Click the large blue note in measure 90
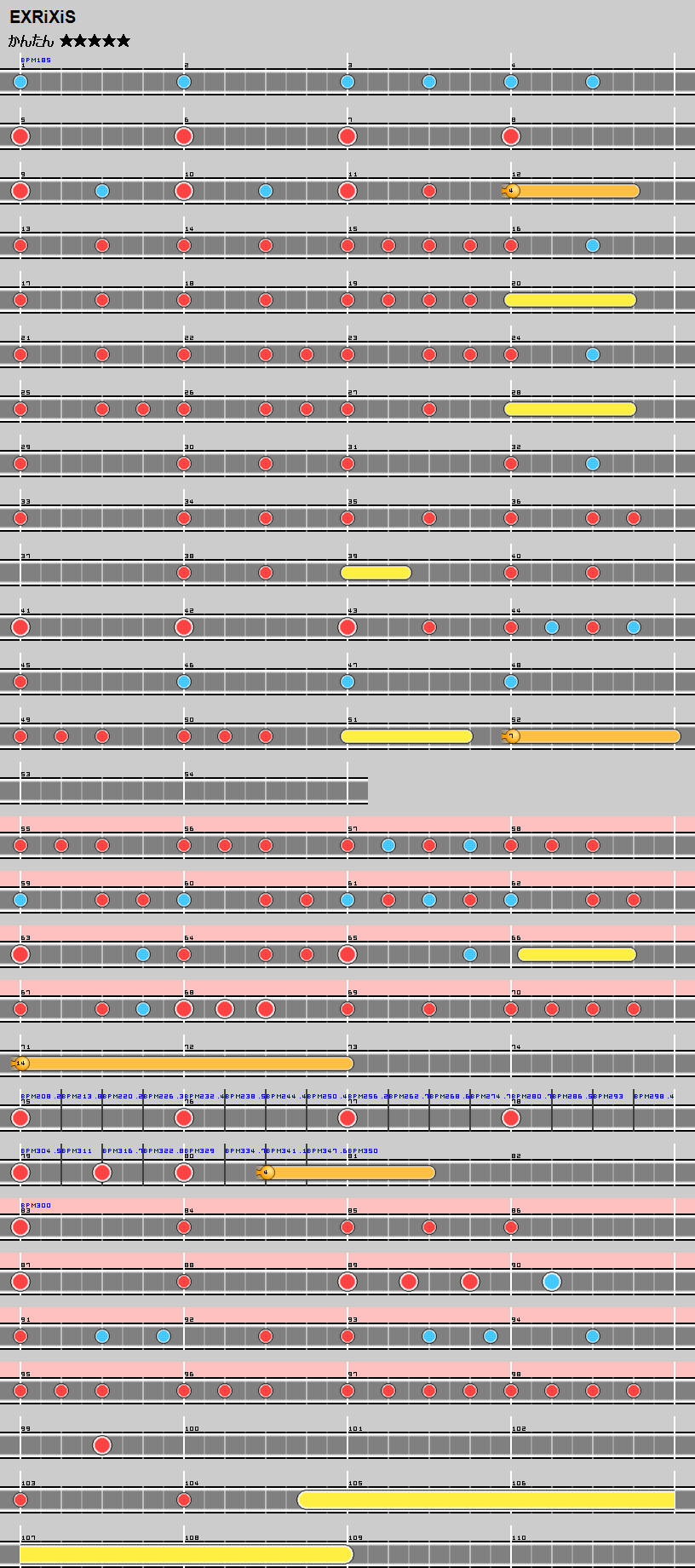This screenshot has height=1568, width=695. click(x=552, y=1282)
